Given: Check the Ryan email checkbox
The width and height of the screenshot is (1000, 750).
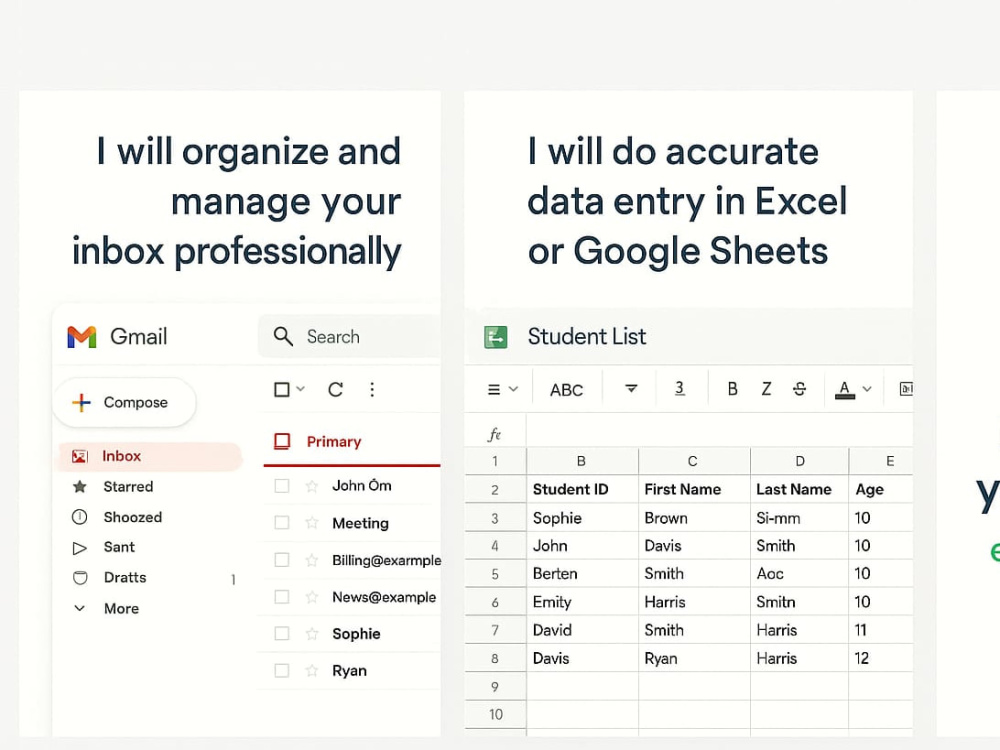Looking at the screenshot, I should [282, 670].
